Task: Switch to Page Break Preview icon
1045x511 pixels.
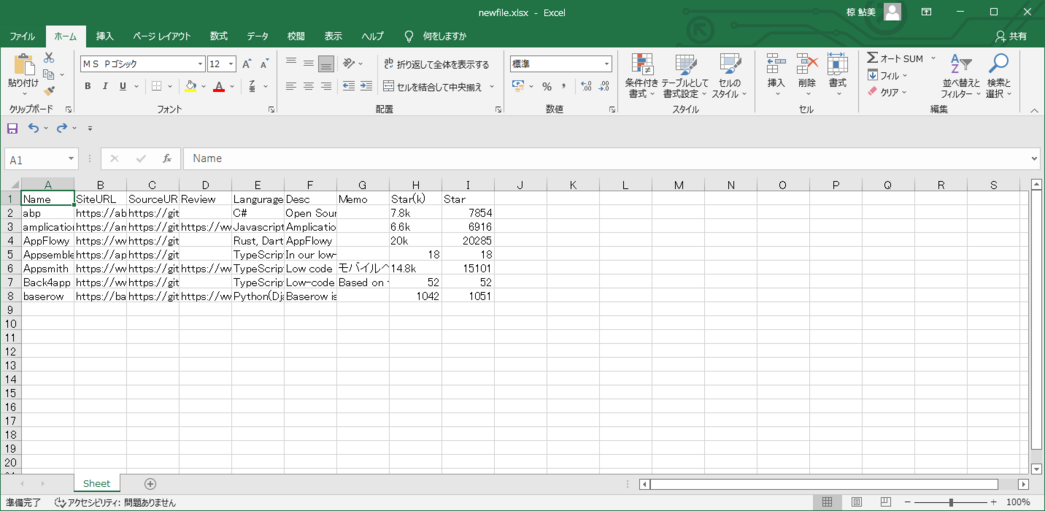Action: [886, 502]
